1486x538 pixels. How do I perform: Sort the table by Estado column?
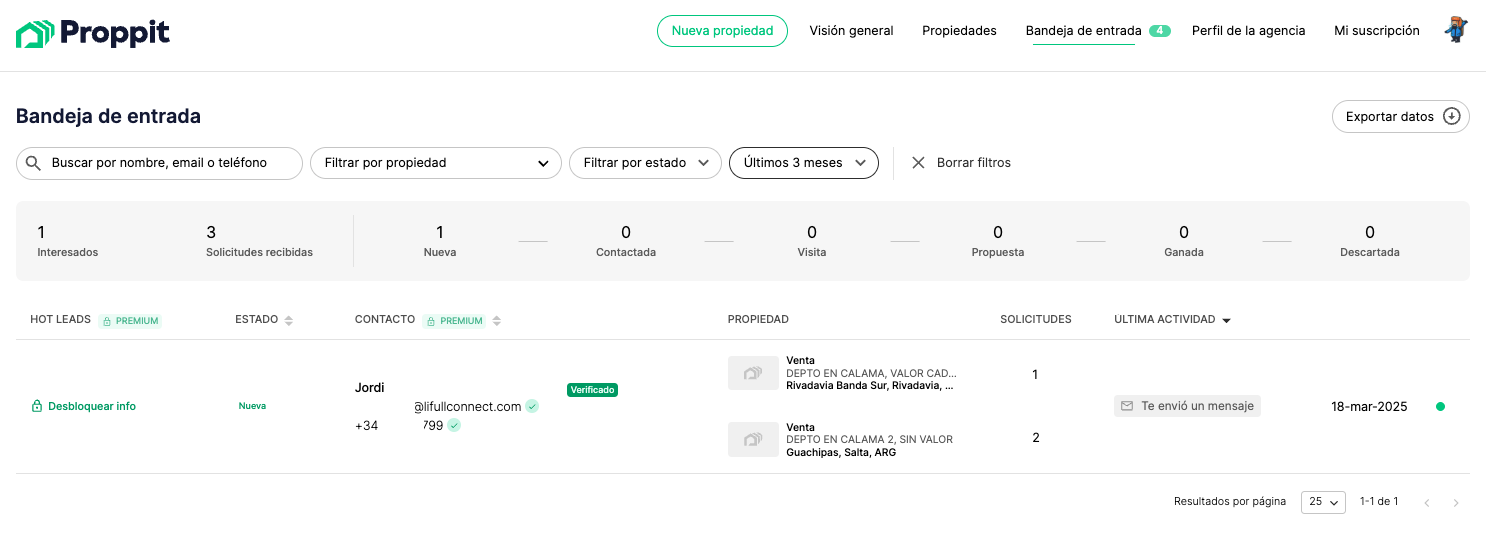tap(289, 320)
